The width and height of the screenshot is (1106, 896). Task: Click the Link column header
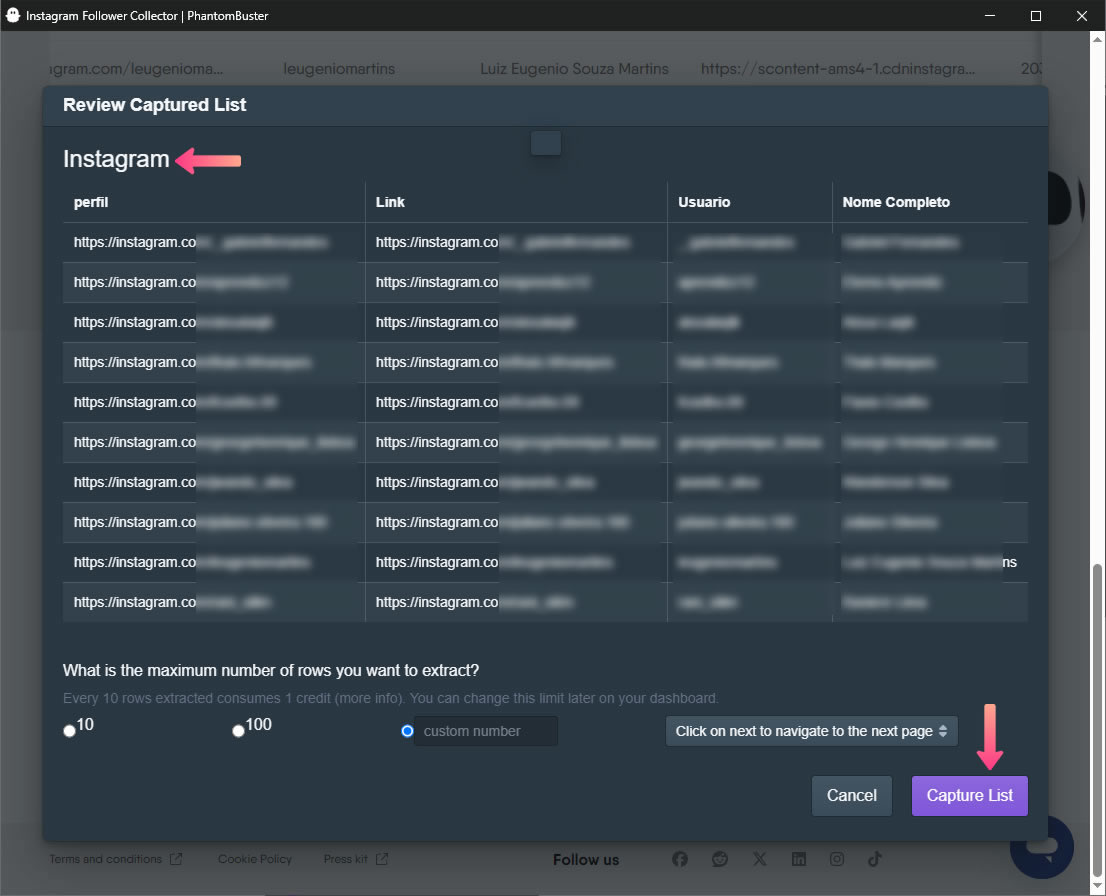click(390, 202)
